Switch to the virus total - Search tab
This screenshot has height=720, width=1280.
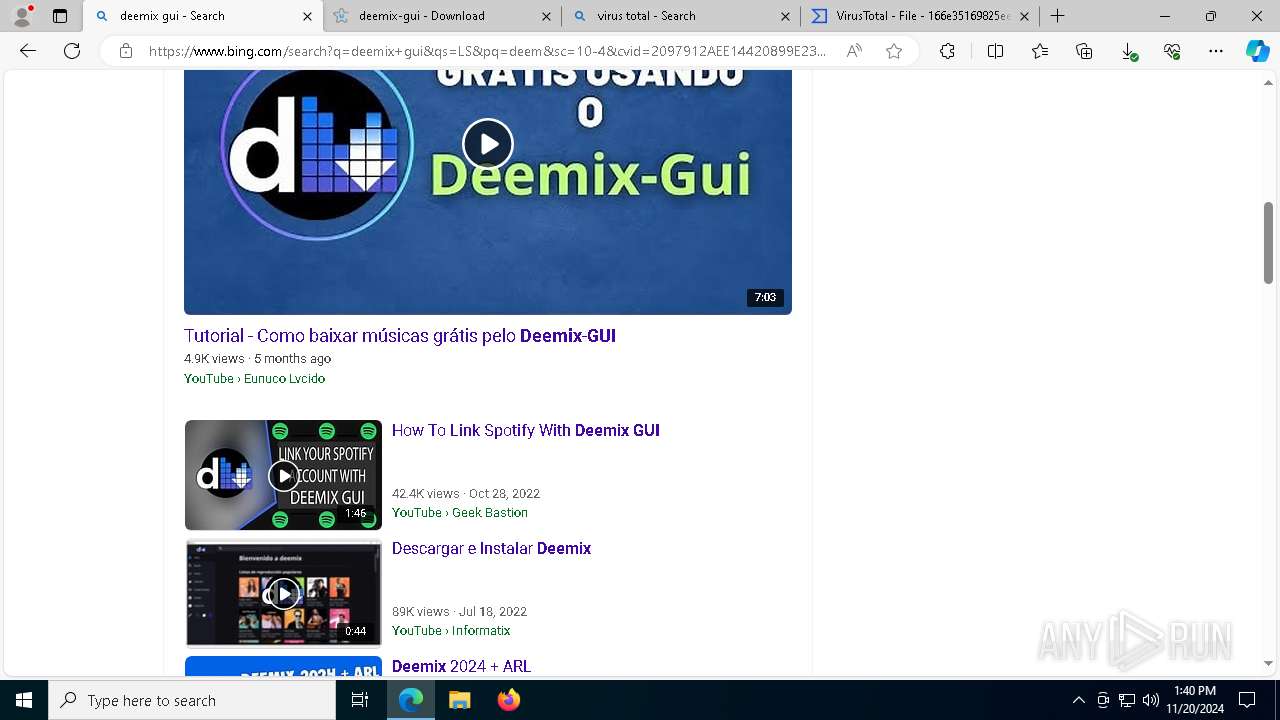click(x=681, y=16)
